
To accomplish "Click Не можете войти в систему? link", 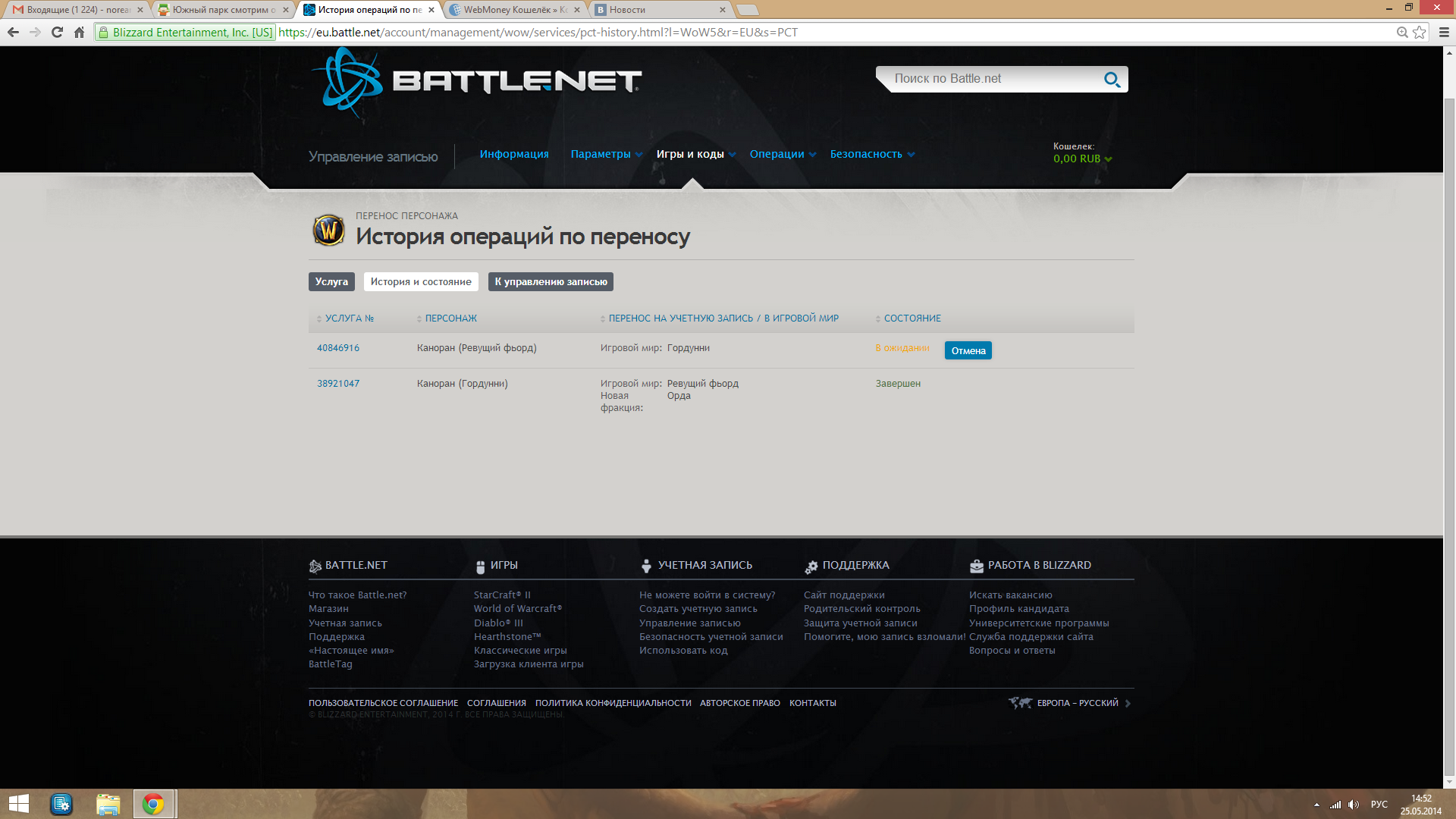I will pos(707,595).
